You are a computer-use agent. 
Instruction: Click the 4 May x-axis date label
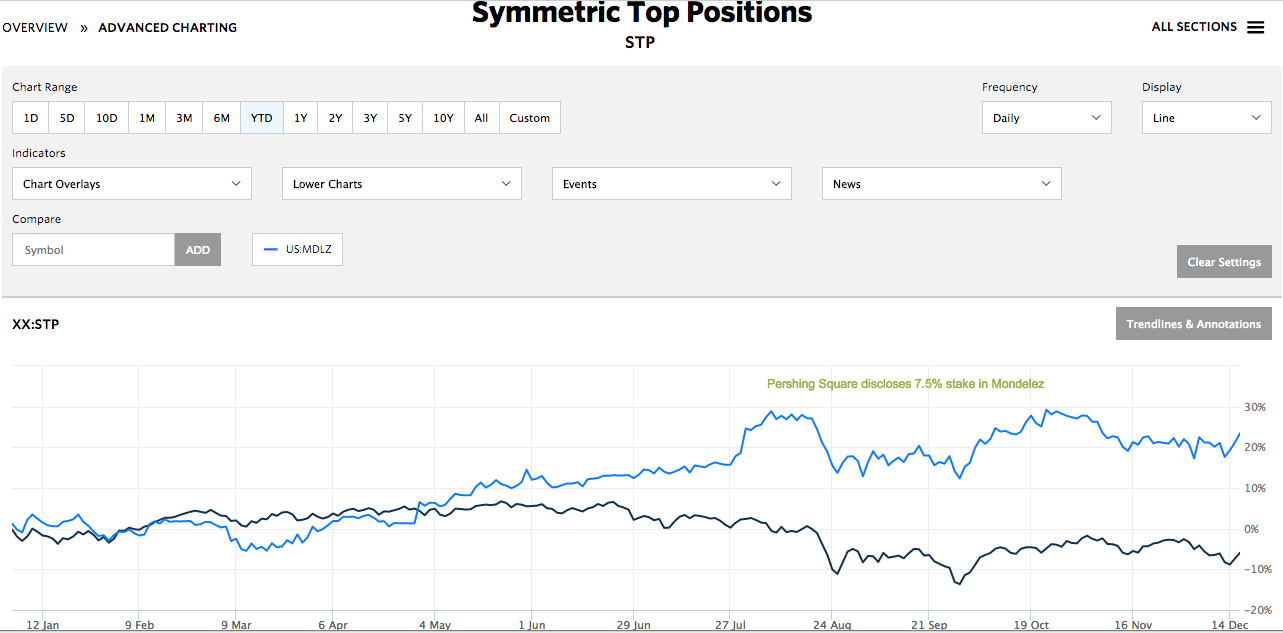click(435, 625)
